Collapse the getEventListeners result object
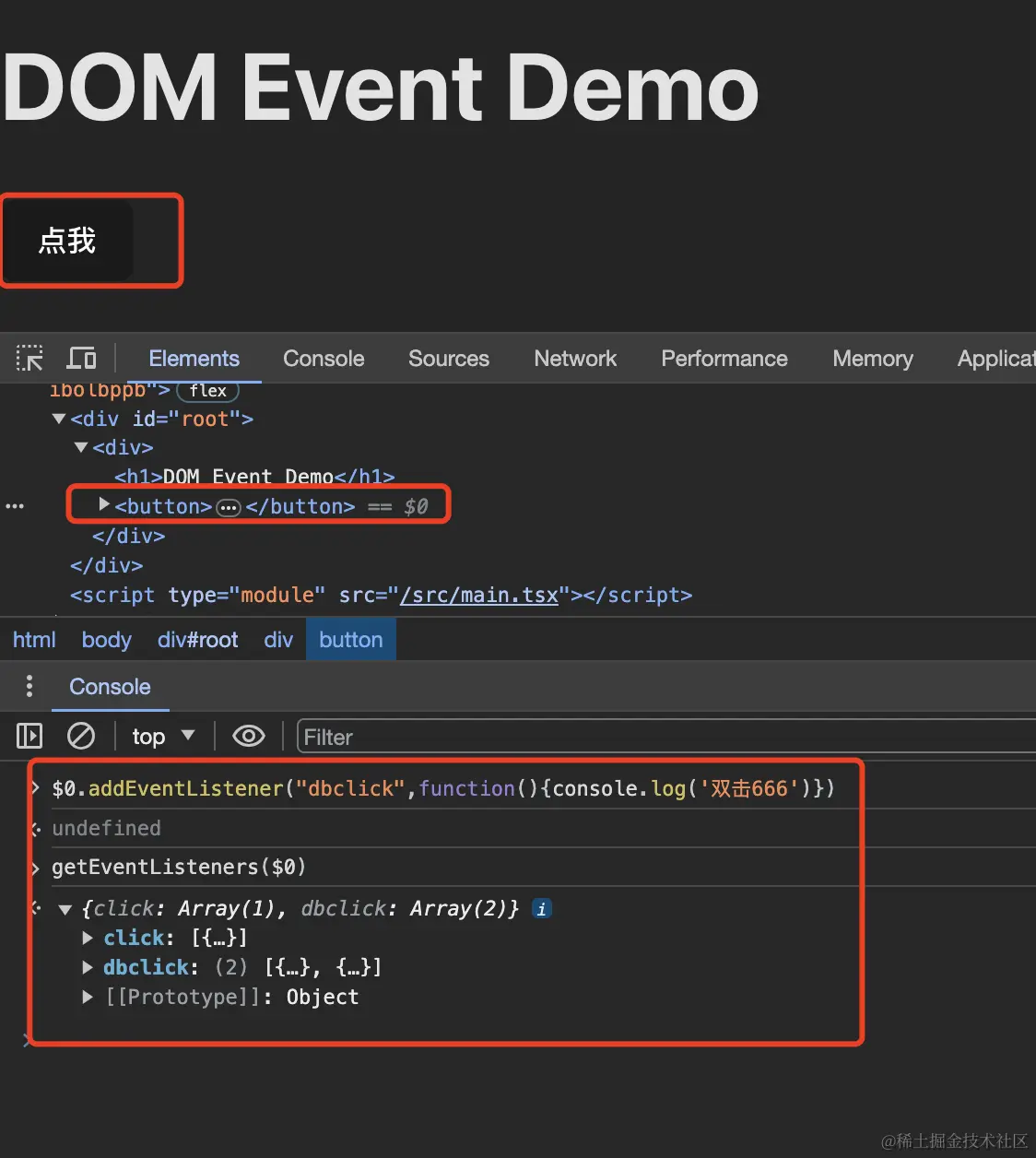 (65, 909)
